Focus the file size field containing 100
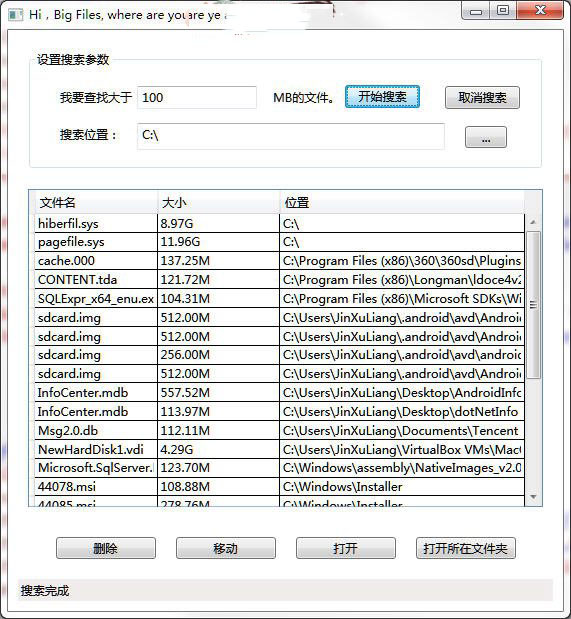 [197, 98]
